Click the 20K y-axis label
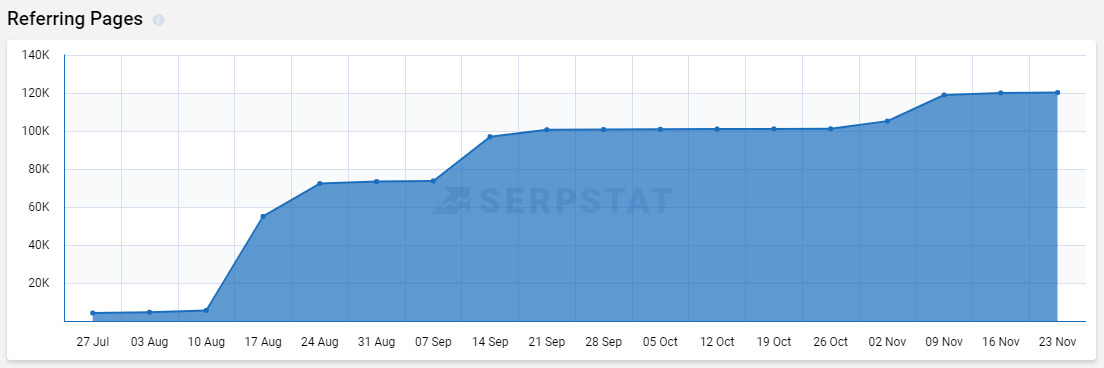 coord(38,283)
